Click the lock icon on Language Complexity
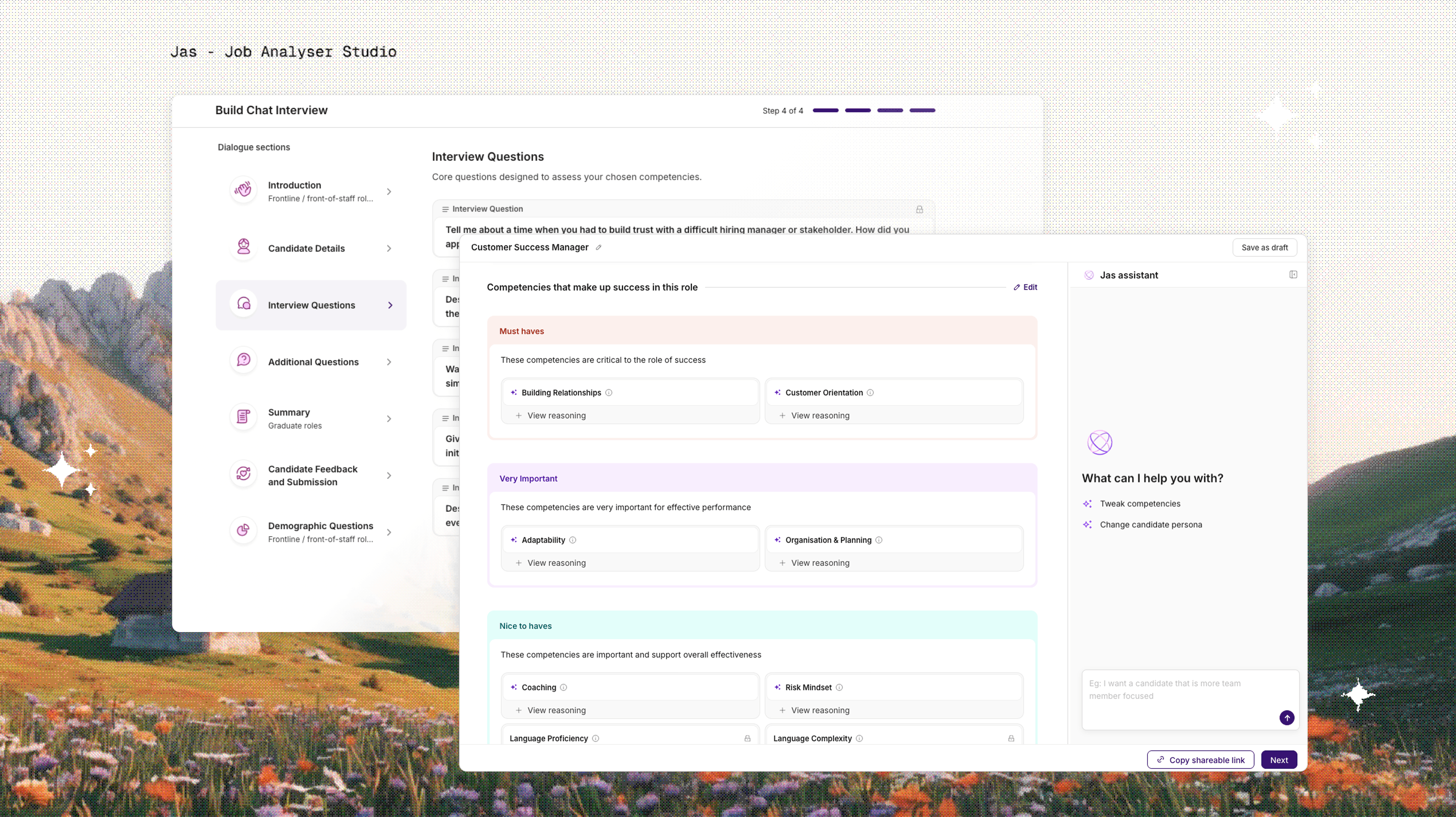 (x=1011, y=738)
